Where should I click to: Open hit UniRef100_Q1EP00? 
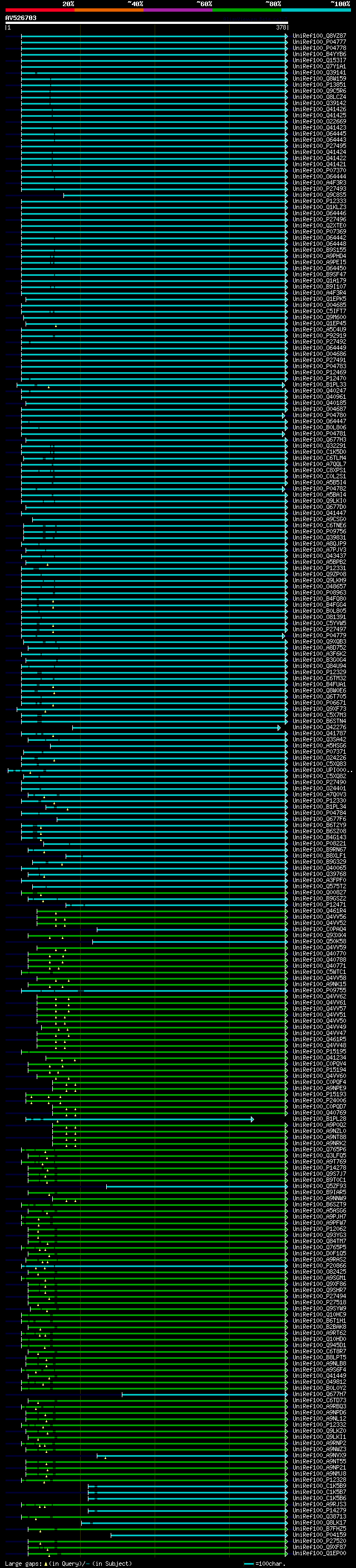pos(319,1554)
